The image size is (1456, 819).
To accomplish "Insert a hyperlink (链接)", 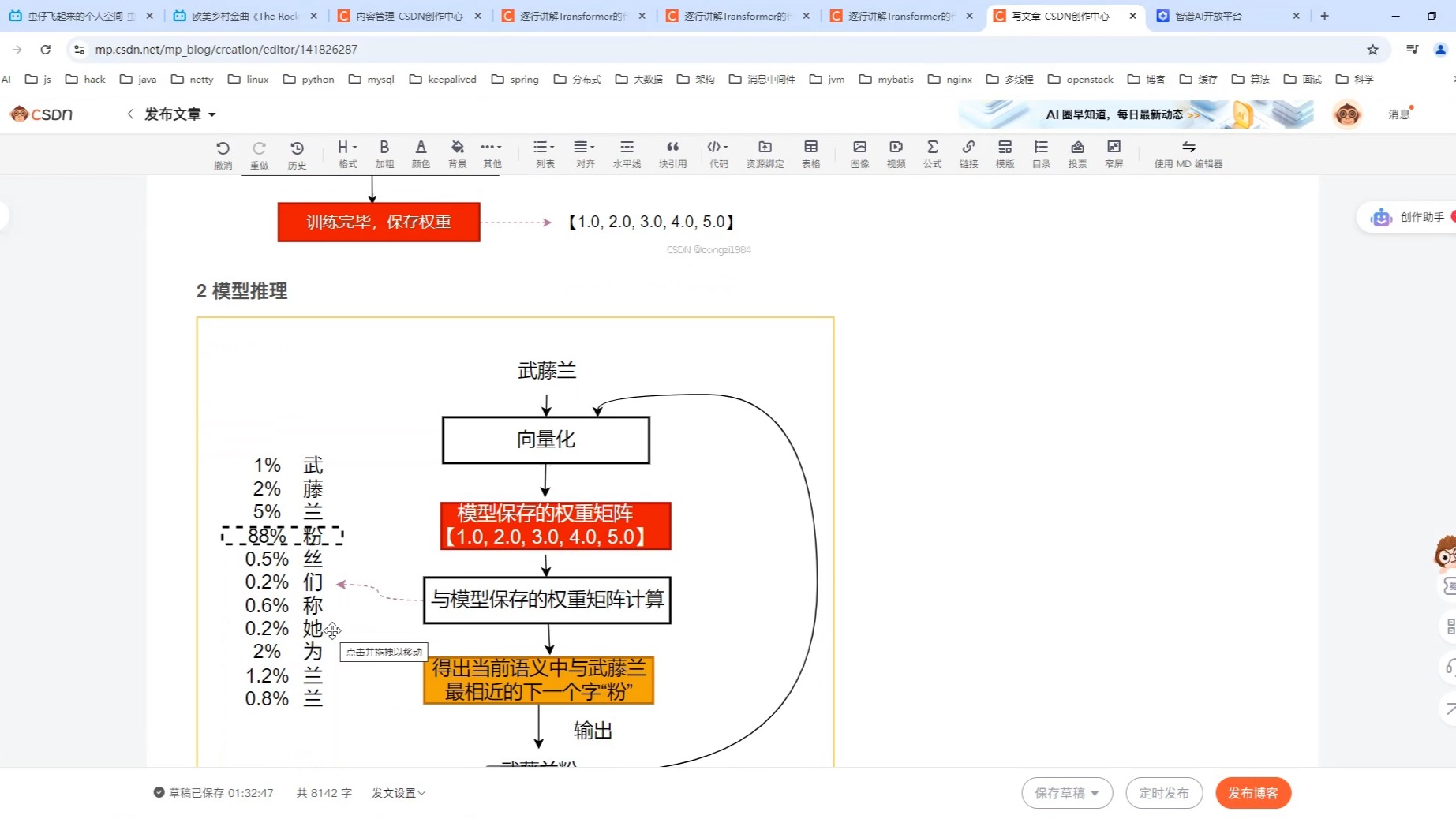I will point(968,154).
